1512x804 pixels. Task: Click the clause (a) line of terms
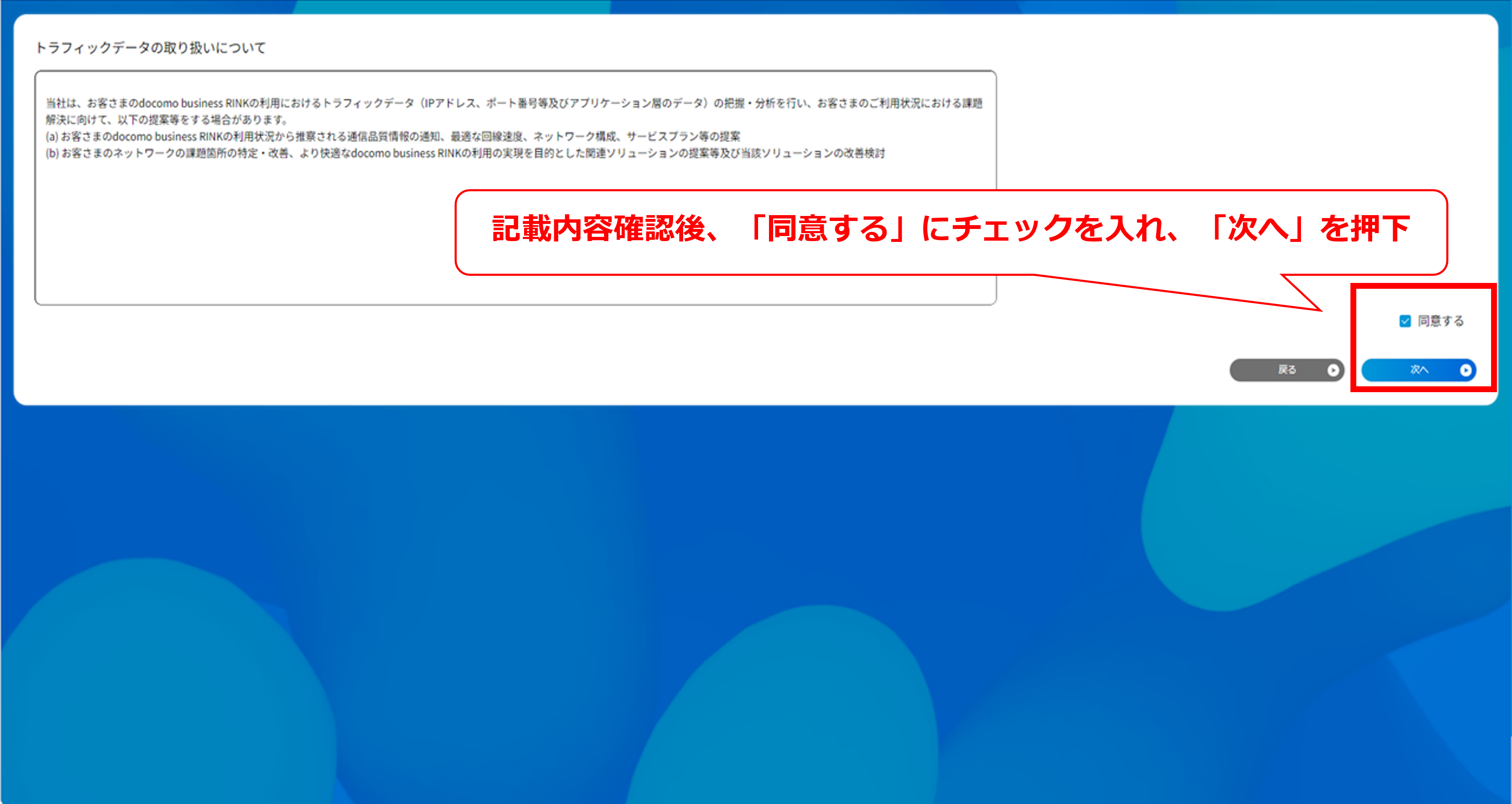pyautogui.click(x=392, y=137)
